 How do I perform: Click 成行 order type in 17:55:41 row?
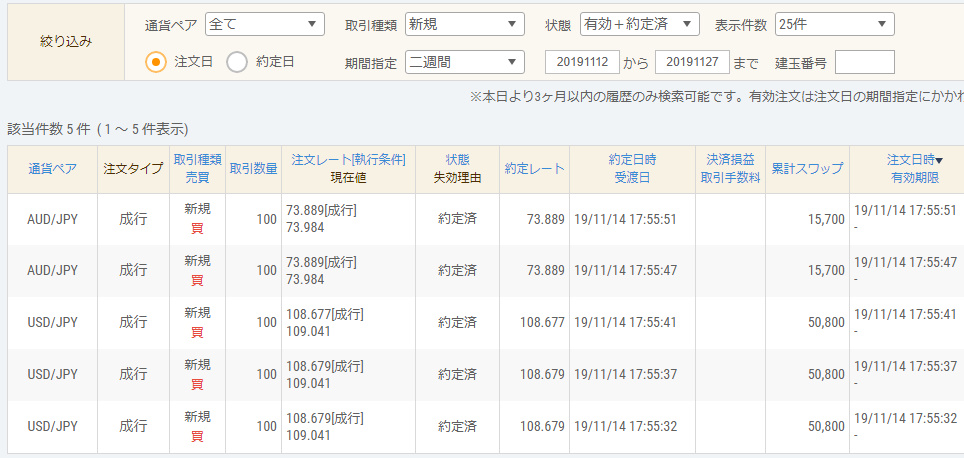133,322
